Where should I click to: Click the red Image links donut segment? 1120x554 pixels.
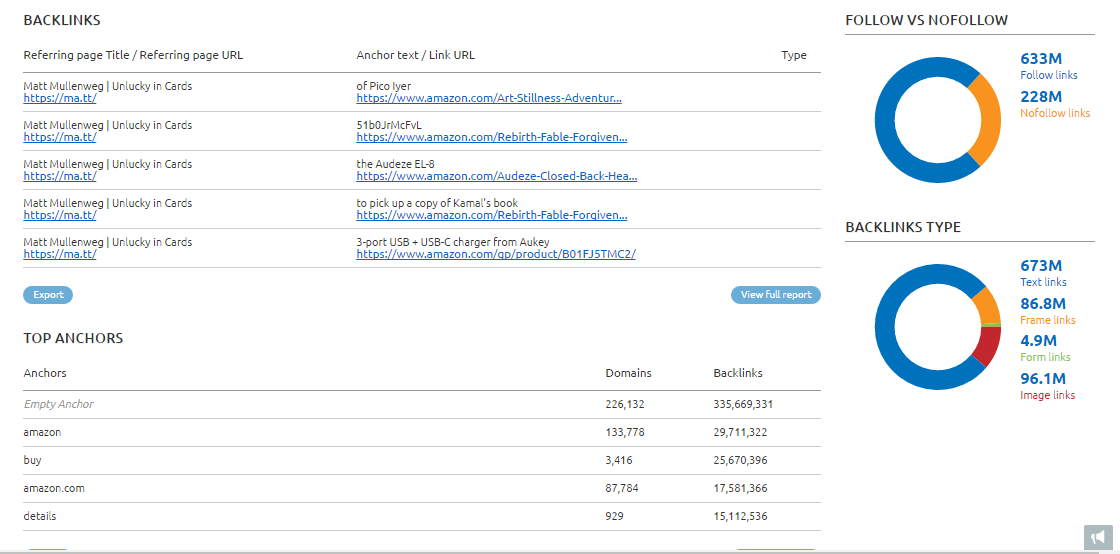(x=988, y=349)
